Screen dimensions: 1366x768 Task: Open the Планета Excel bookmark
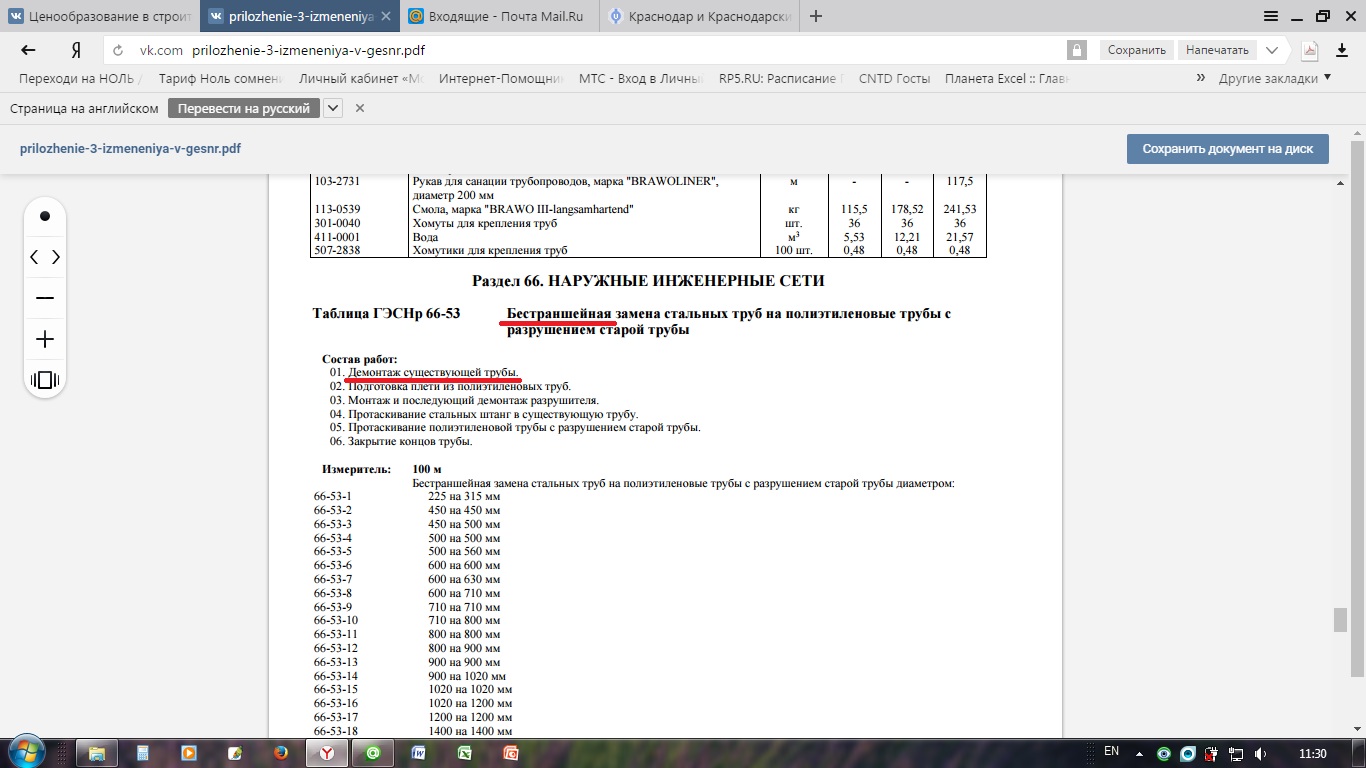[x=1007, y=78]
